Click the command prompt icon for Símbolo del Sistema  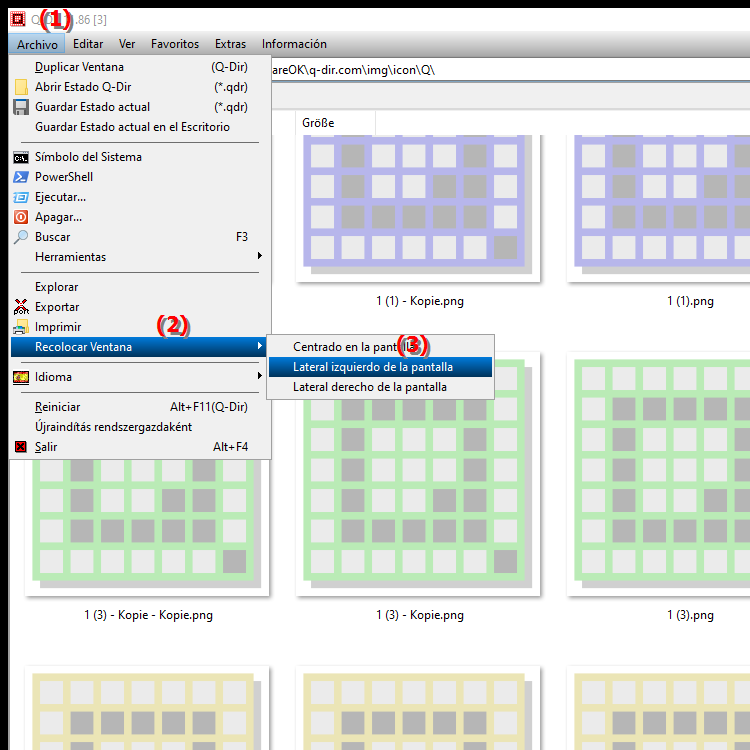pos(21,157)
